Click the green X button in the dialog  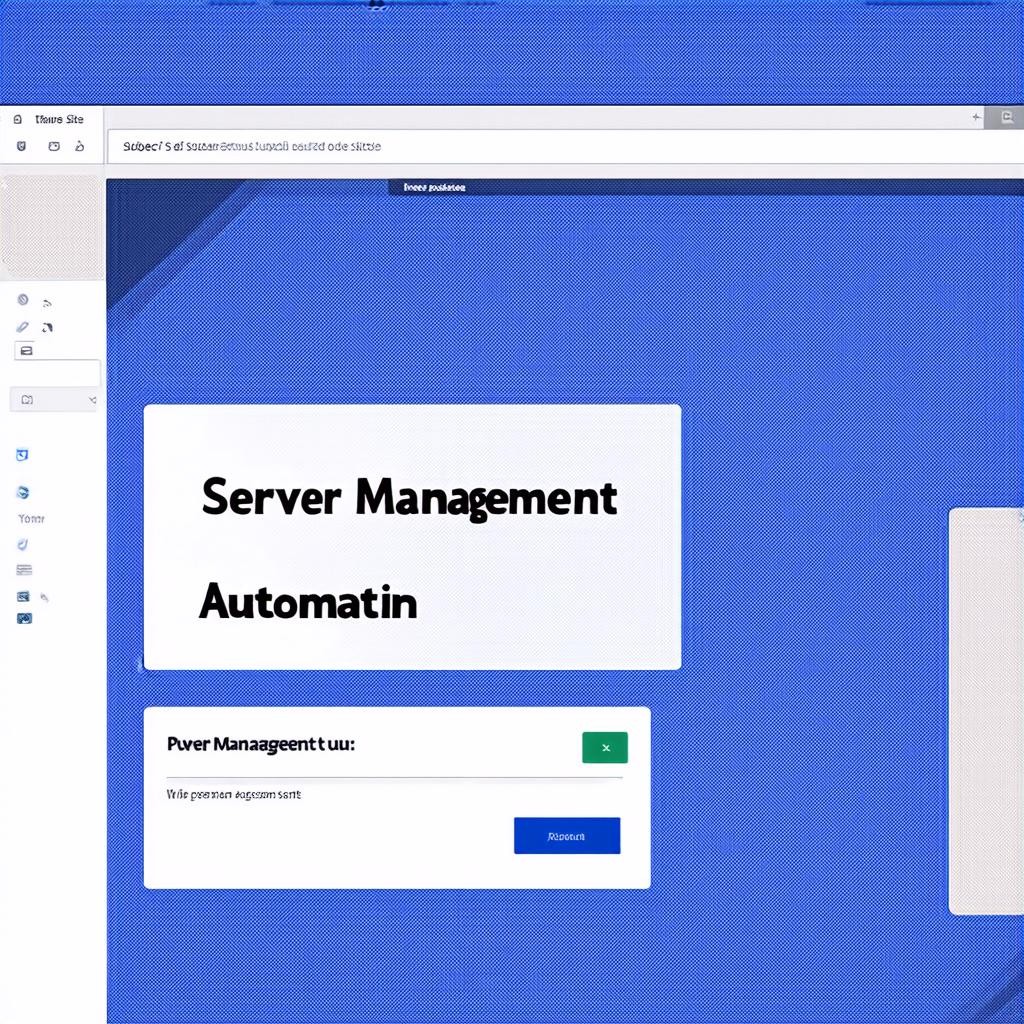(x=605, y=747)
